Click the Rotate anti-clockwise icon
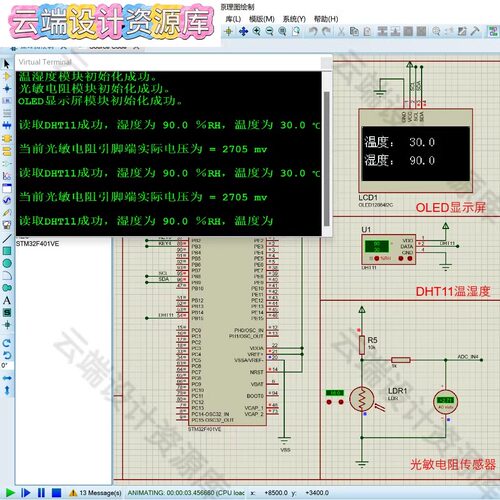Viewport: 500px width, 500px height. tap(7, 355)
